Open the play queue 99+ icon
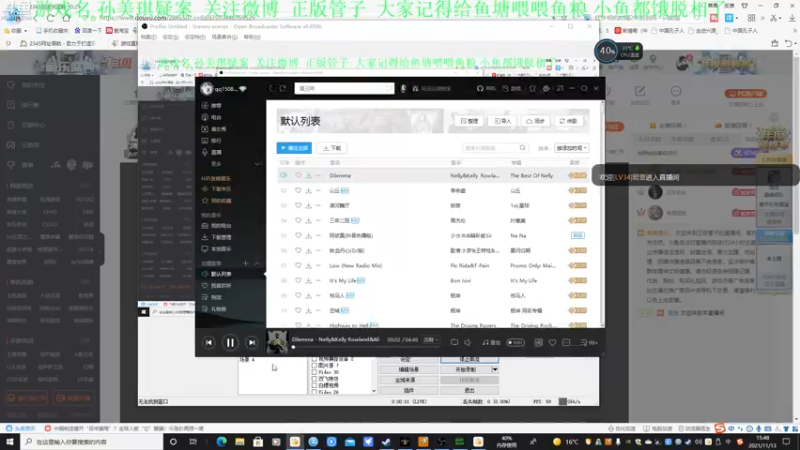Image resolution: width=800 pixels, height=450 pixels. [x=588, y=343]
